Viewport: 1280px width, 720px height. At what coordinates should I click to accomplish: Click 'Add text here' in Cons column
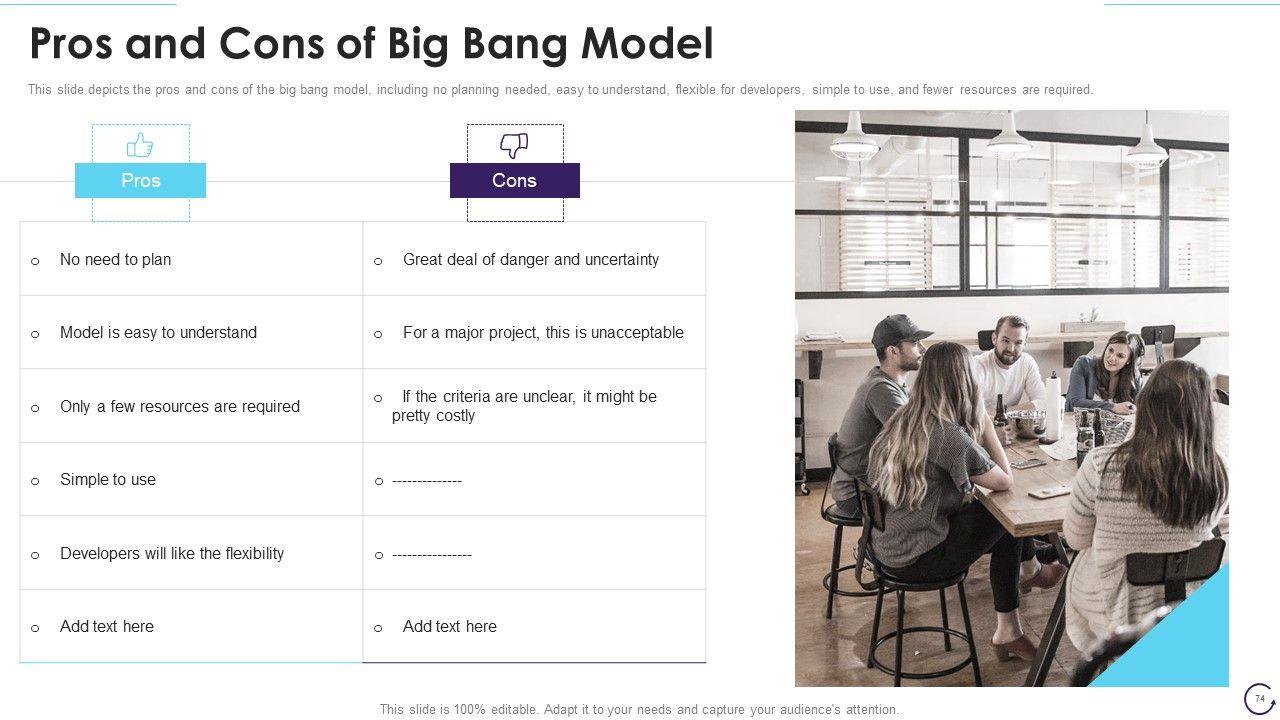(x=450, y=627)
